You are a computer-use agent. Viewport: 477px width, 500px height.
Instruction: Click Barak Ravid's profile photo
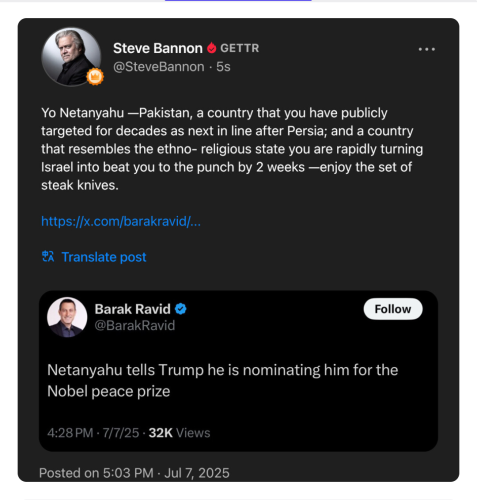point(67,317)
